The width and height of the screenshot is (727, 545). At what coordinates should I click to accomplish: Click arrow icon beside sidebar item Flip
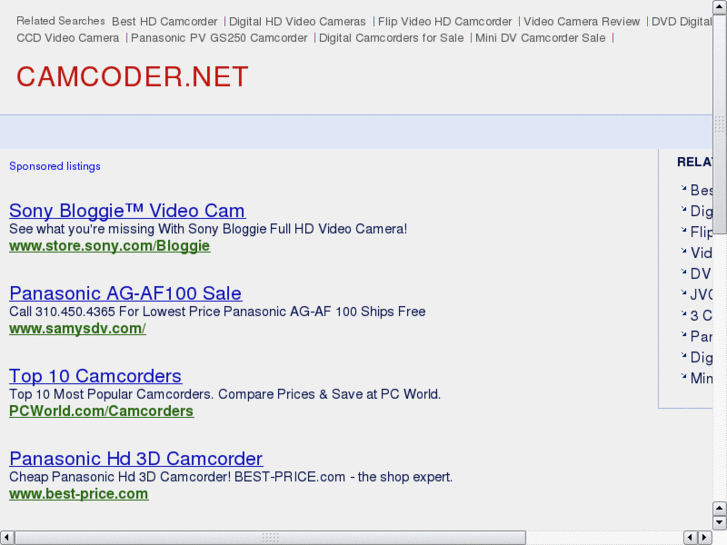pos(683,230)
